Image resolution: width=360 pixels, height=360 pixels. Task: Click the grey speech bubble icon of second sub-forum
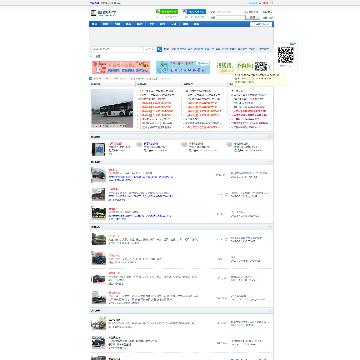click(139, 144)
